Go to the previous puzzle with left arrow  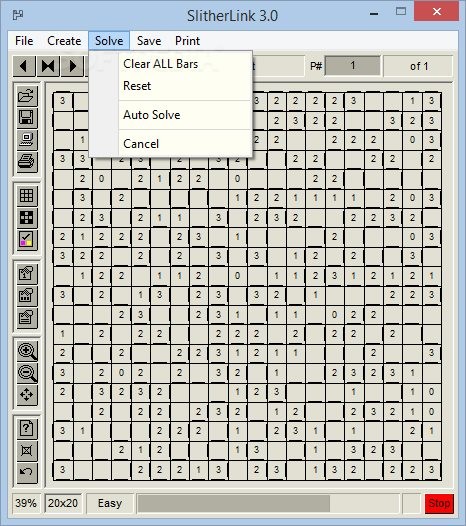pos(24,66)
